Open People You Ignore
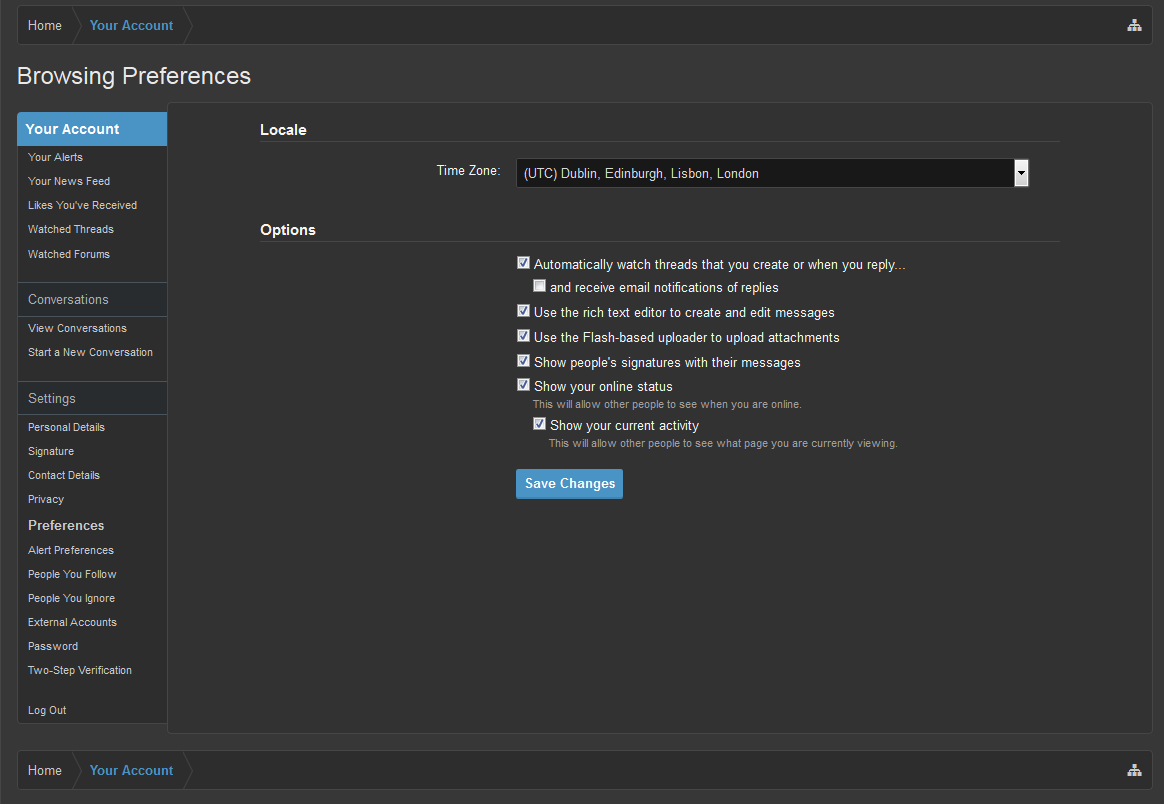1164x804 pixels. 71,598
